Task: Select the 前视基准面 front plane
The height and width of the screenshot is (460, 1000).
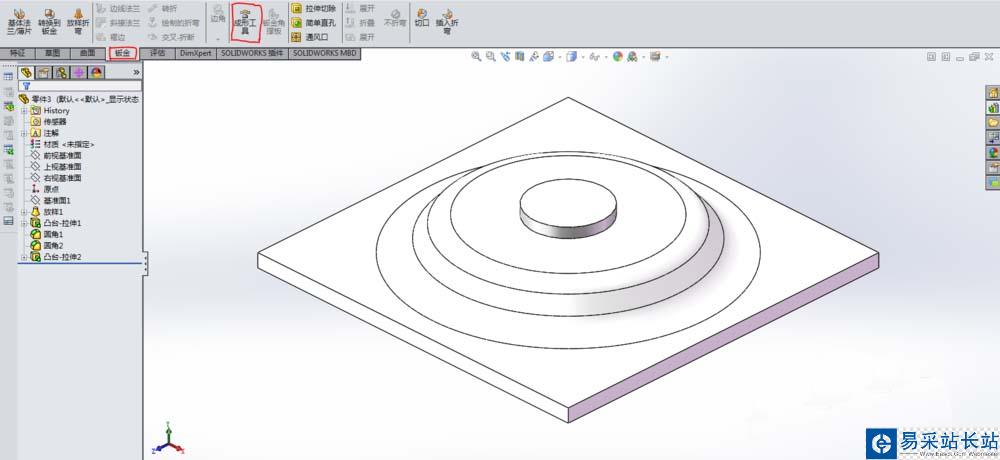Action: pos(55,155)
